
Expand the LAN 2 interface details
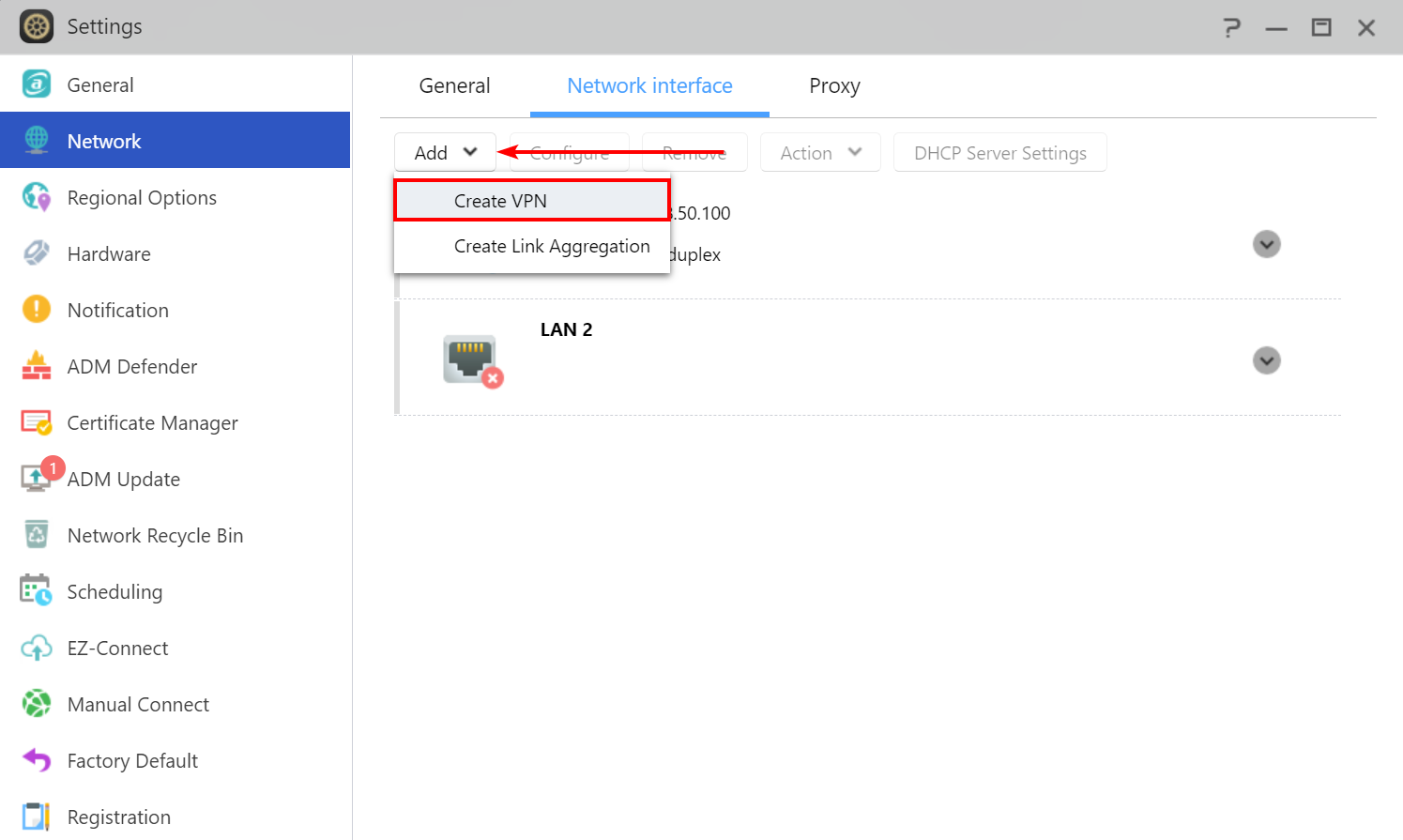1266,360
